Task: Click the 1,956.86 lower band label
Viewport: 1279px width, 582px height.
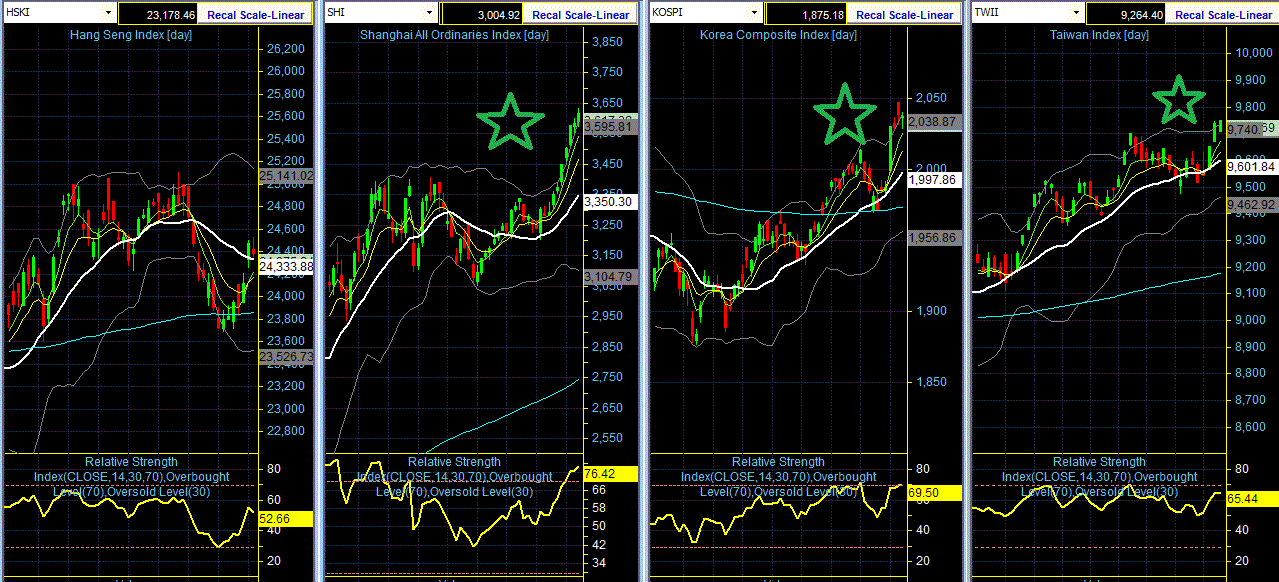Action: coord(935,238)
